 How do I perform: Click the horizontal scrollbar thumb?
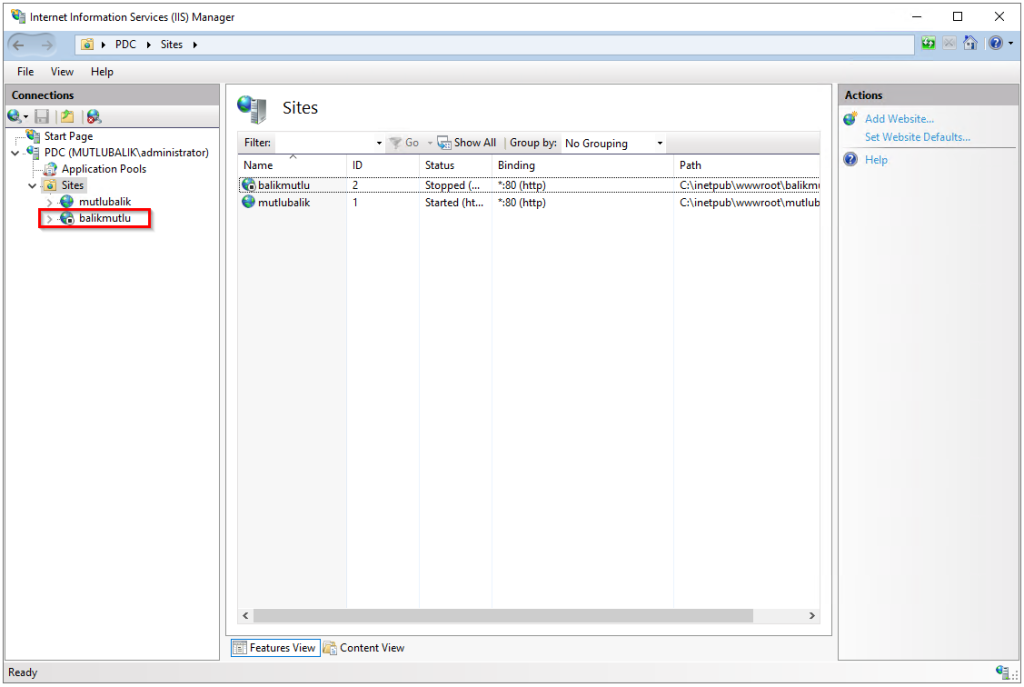[503, 616]
